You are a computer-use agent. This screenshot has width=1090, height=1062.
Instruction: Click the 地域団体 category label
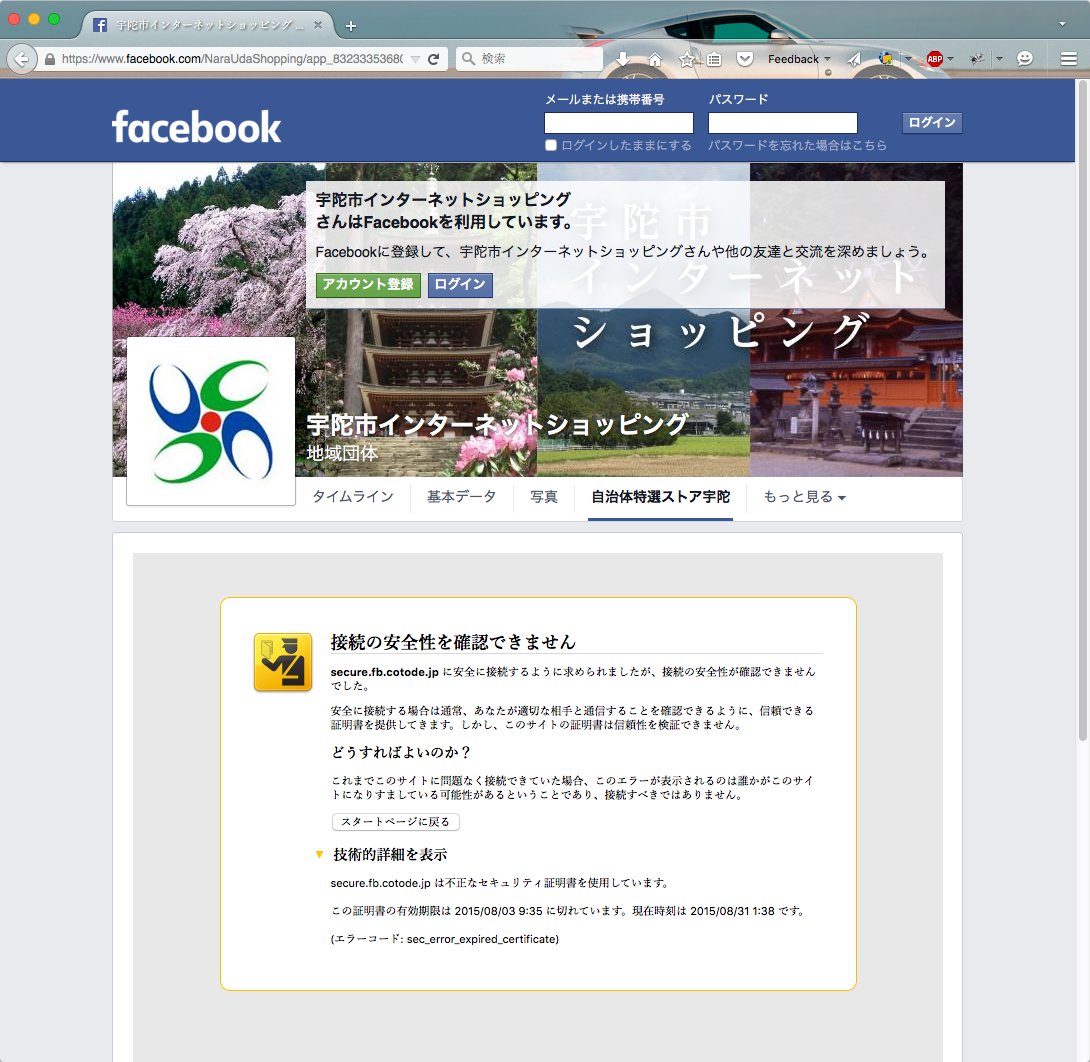[342, 453]
